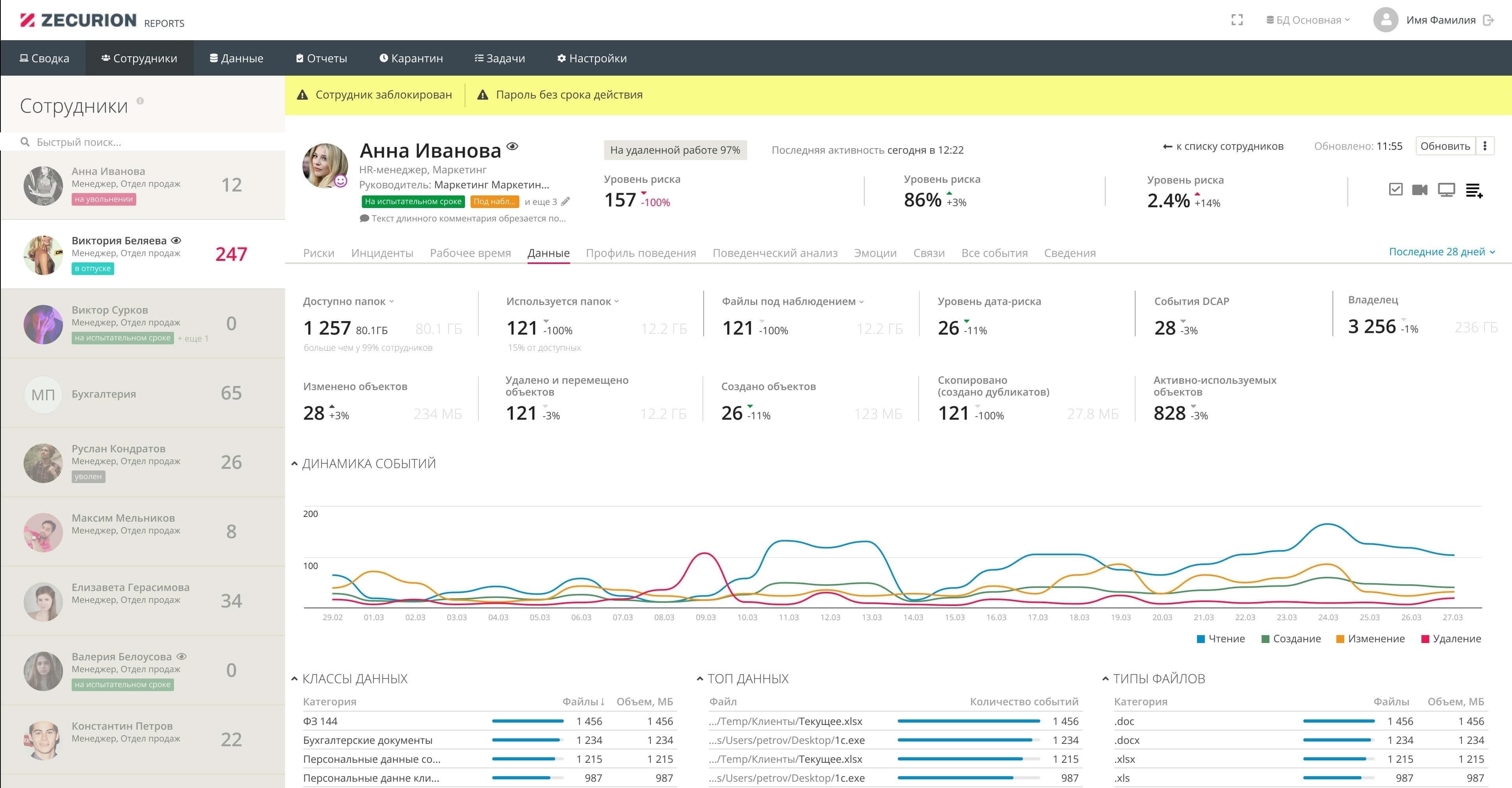Open the Данные top navigation item
This screenshot has width=1512, height=788.
click(x=237, y=58)
